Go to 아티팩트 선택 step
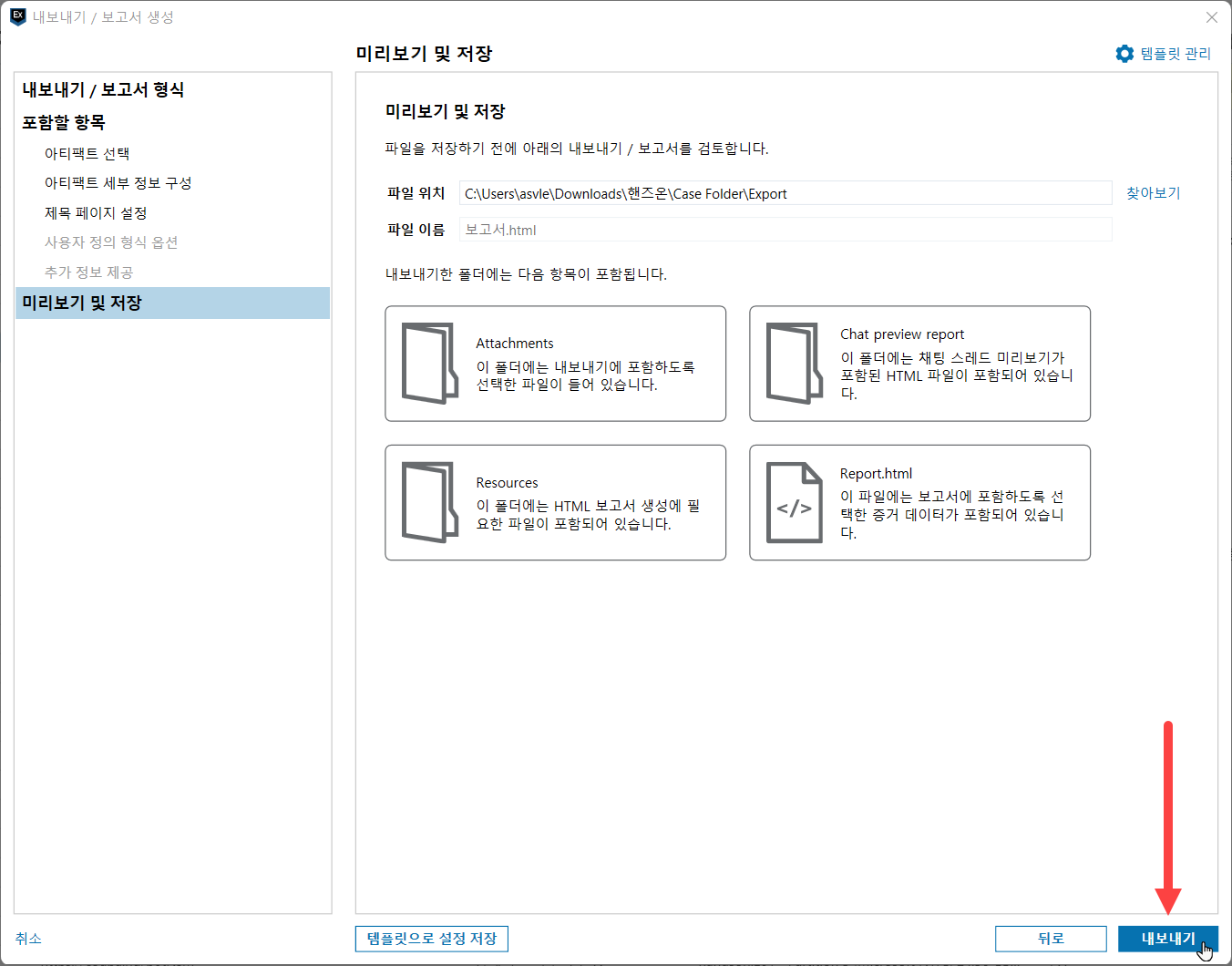Image resolution: width=1232 pixels, height=966 pixels. (x=87, y=153)
